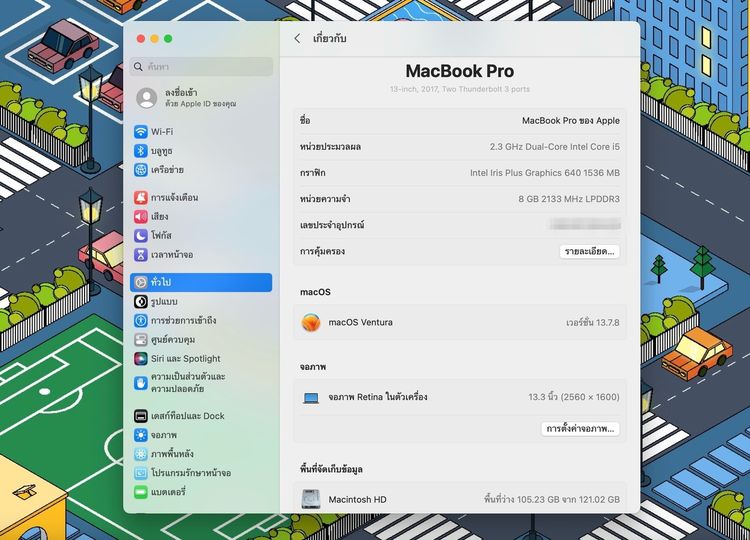Click the macOS Ventura logo icon
The image size is (750, 540).
[x=311, y=322]
